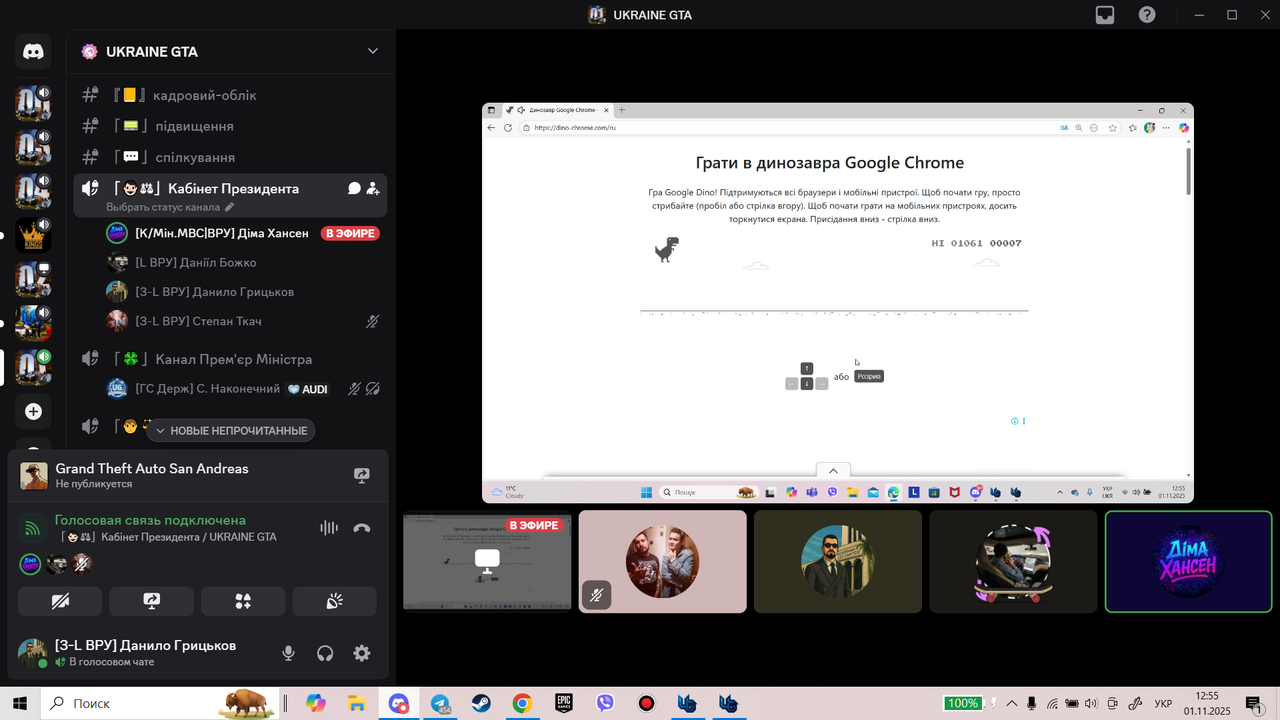
Task: Open Telegram from the taskbar
Action: (440, 703)
